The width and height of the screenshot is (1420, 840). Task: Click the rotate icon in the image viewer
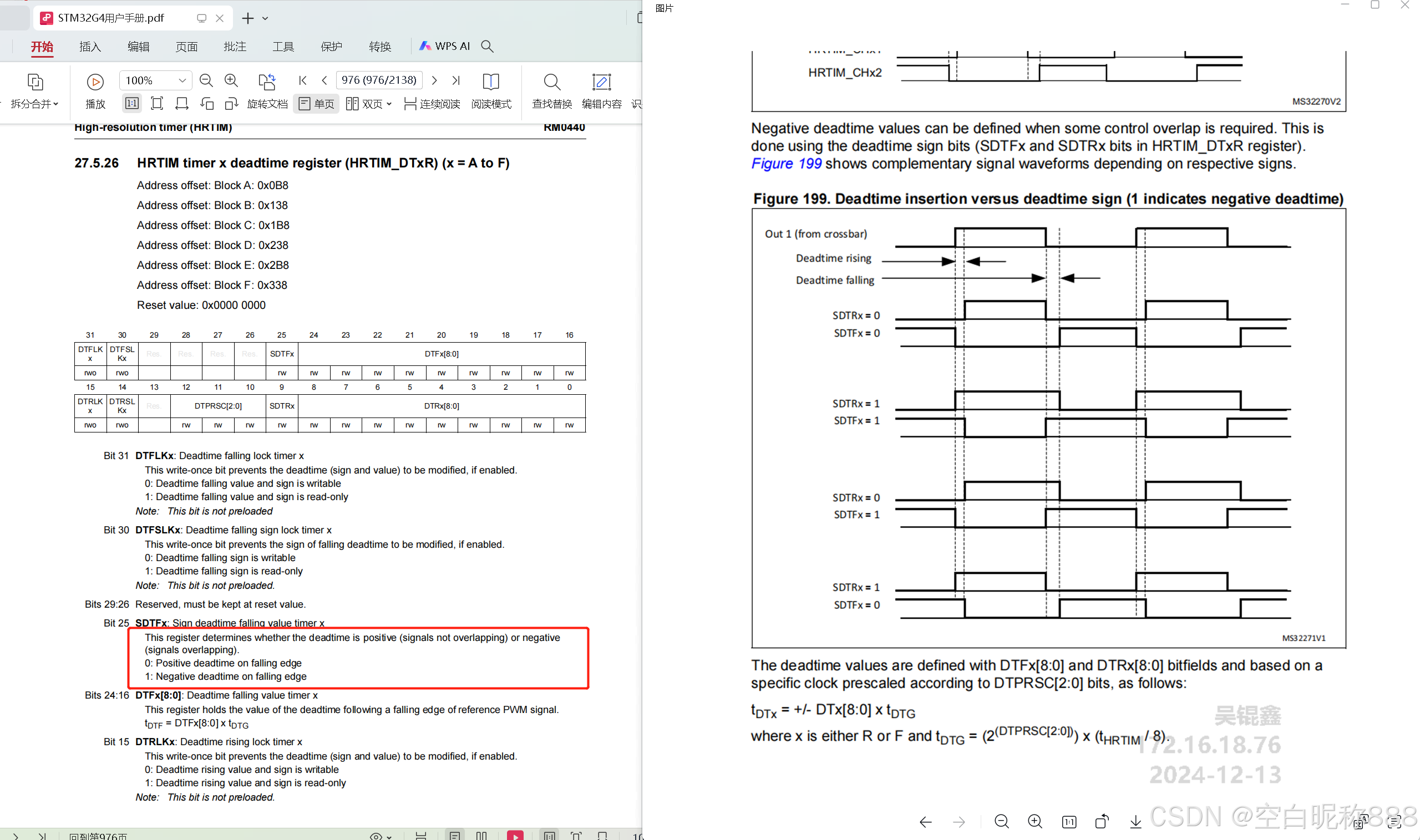tap(1102, 821)
